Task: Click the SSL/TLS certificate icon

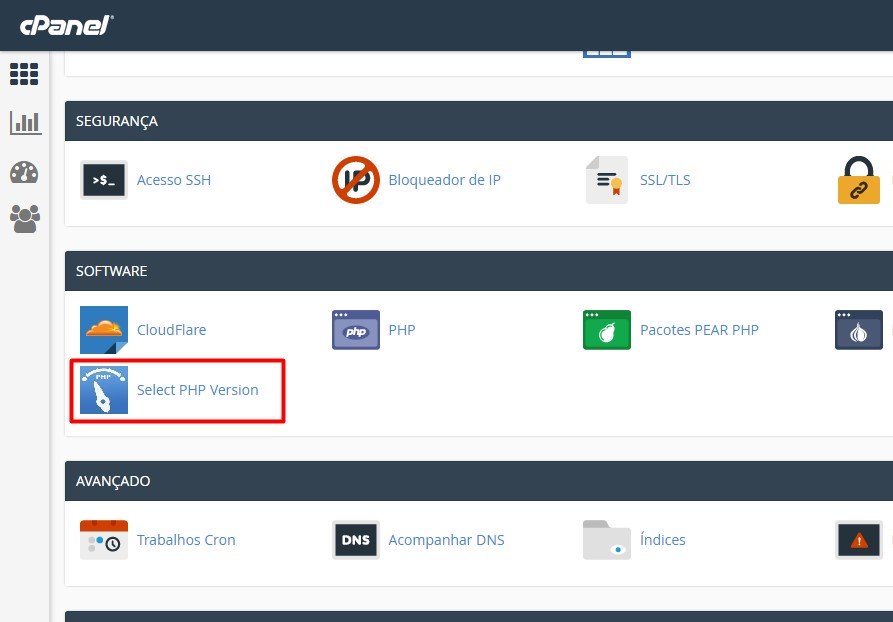Action: (x=607, y=180)
